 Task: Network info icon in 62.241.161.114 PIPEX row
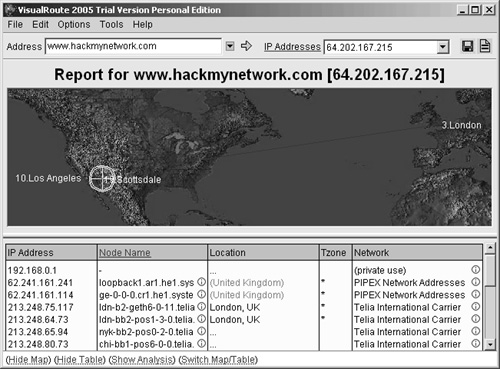point(476,294)
